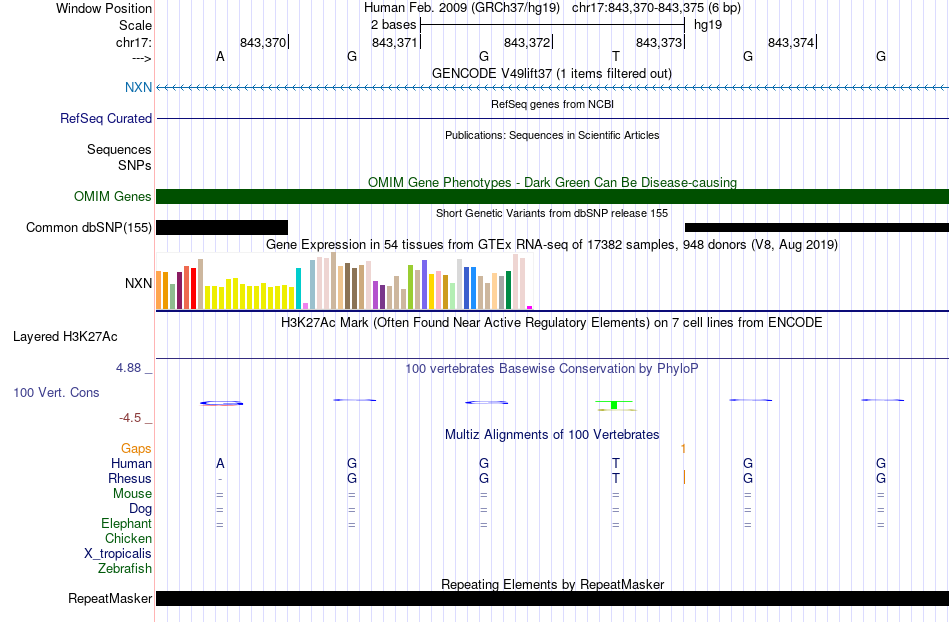Click the Scale label on the left
950x622 pixels.
(x=135, y=25)
